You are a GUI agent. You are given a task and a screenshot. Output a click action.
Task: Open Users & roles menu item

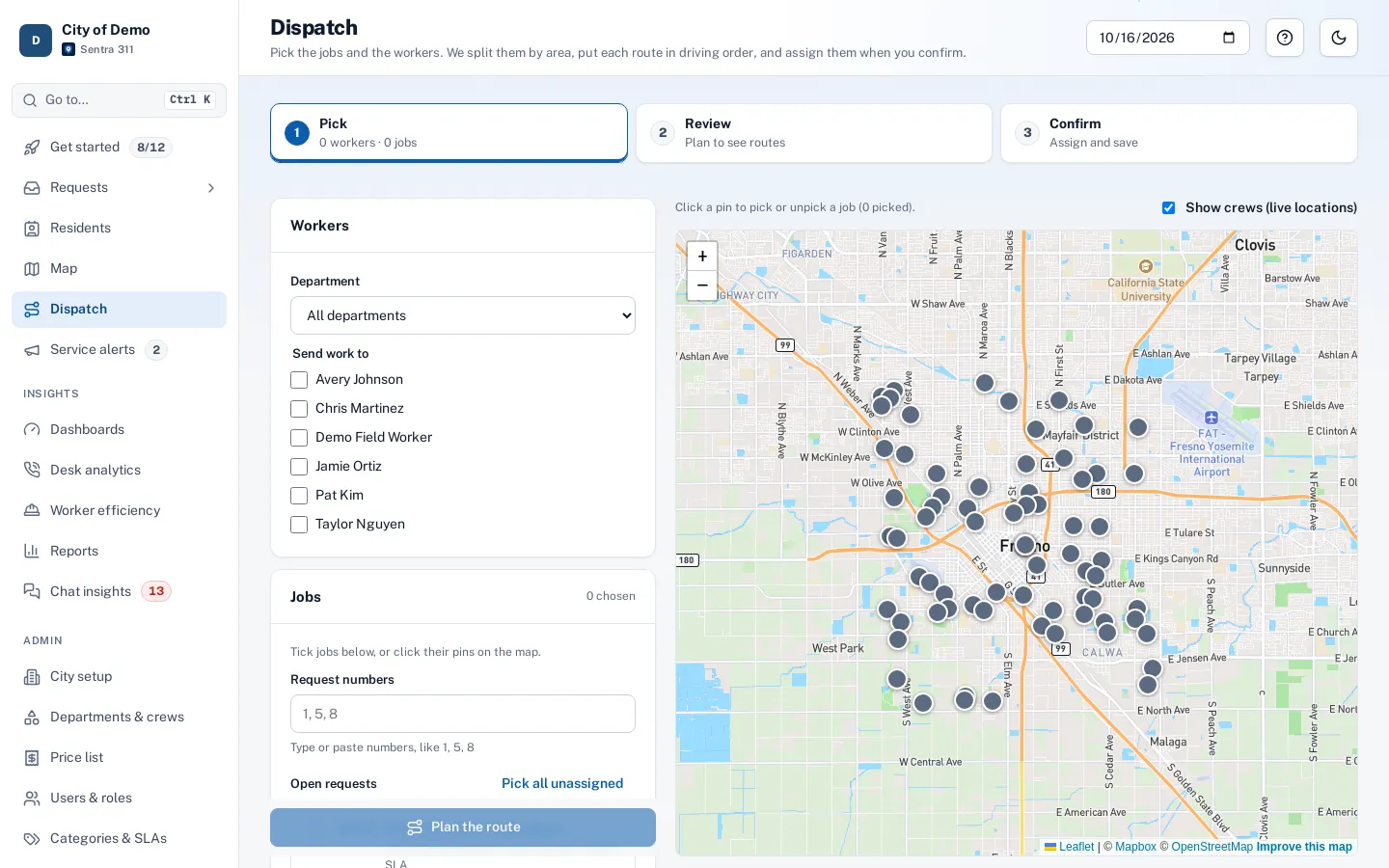pos(119,799)
